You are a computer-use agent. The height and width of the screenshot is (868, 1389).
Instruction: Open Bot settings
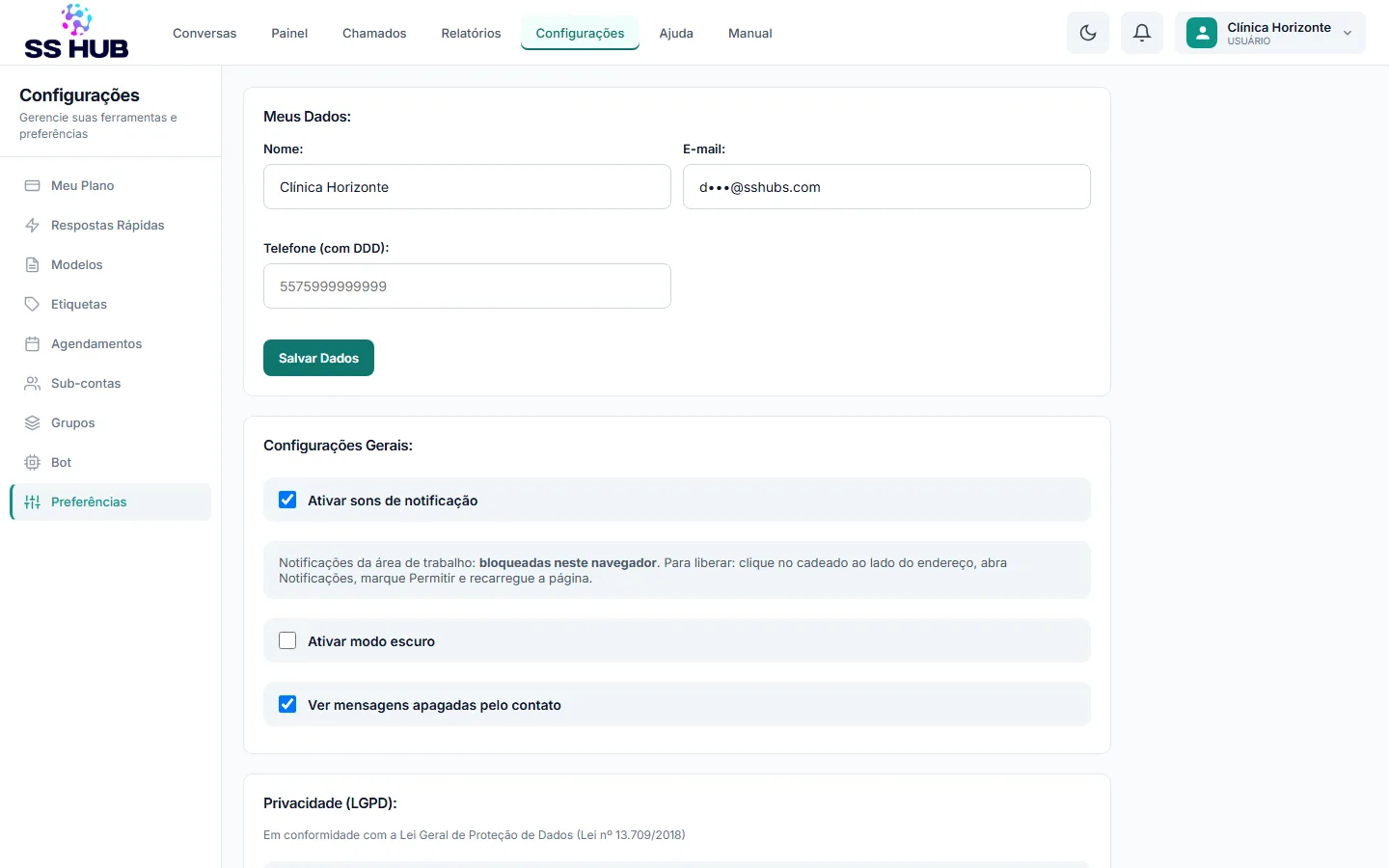pos(111,462)
